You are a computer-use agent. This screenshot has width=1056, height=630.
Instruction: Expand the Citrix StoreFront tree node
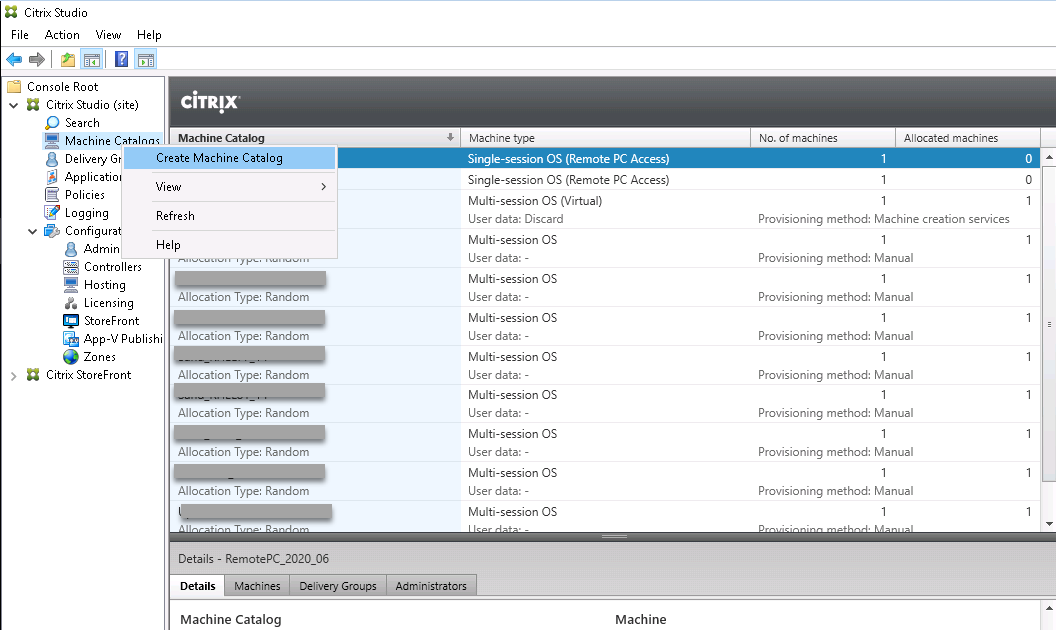click(x=14, y=376)
